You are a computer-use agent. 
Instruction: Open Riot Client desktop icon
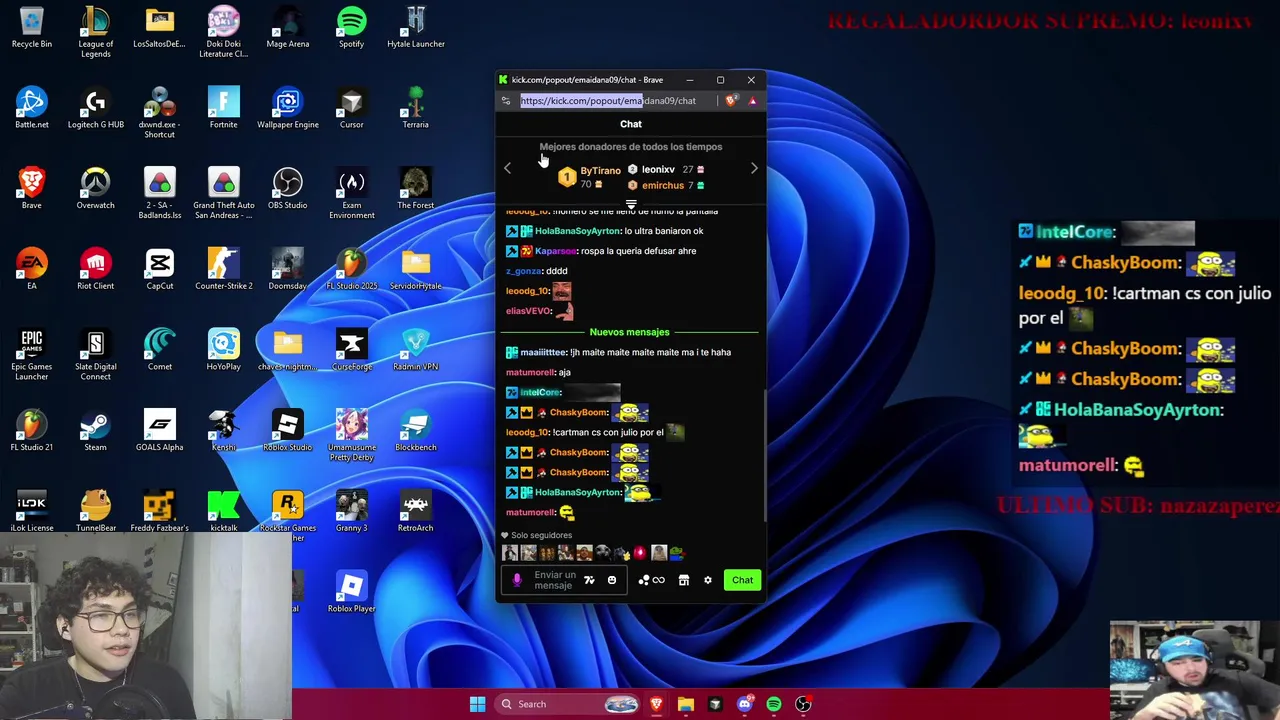click(x=96, y=269)
